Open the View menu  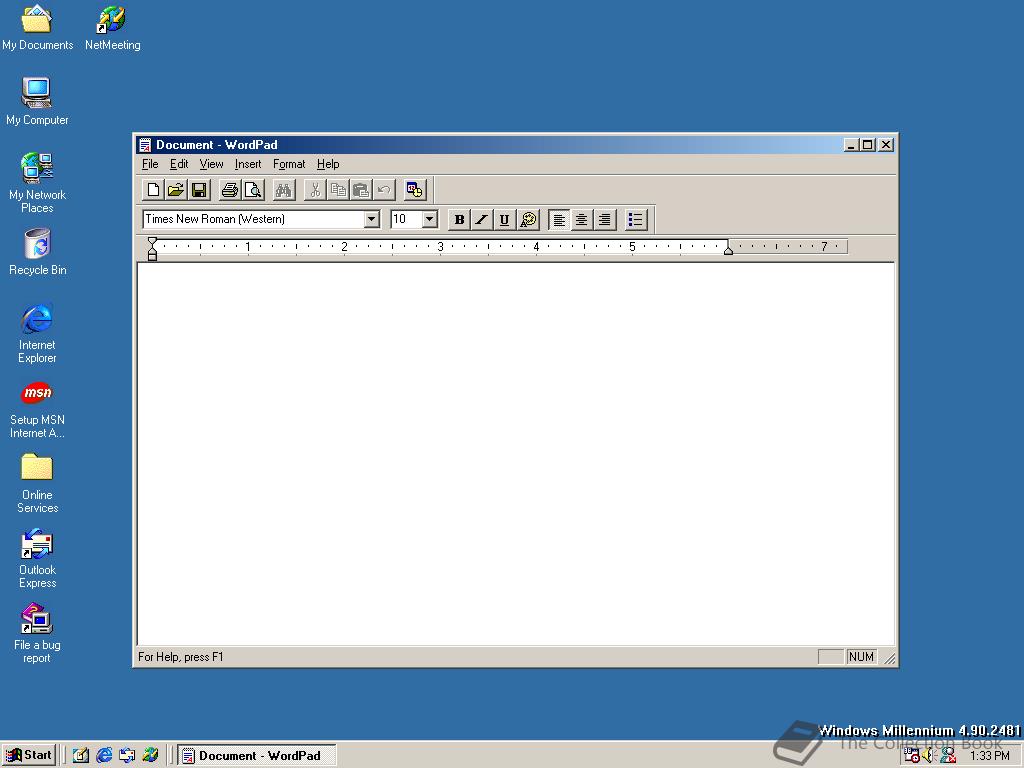pyautogui.click(x=212, y=164)
